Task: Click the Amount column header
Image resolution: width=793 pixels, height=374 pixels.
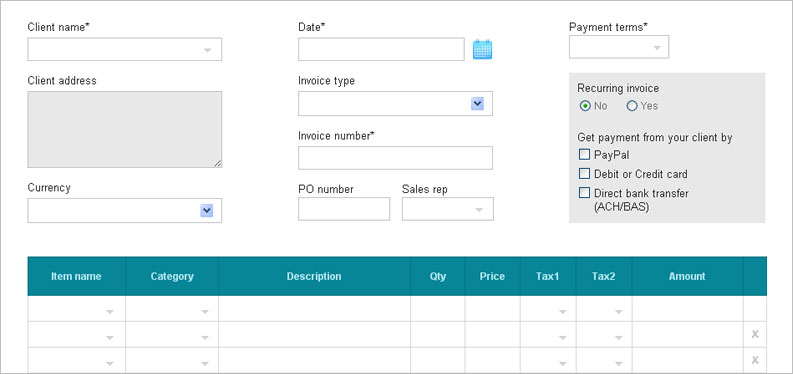Action: (687, 276)
